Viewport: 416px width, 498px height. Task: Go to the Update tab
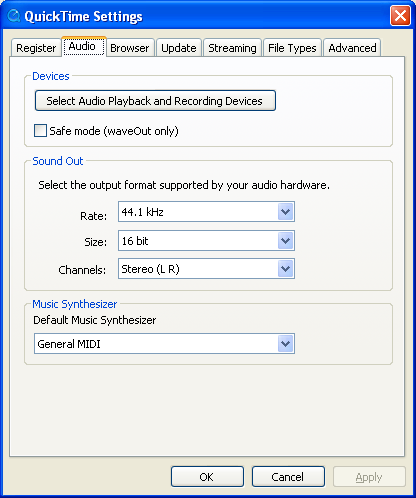[x=179, y=48]
